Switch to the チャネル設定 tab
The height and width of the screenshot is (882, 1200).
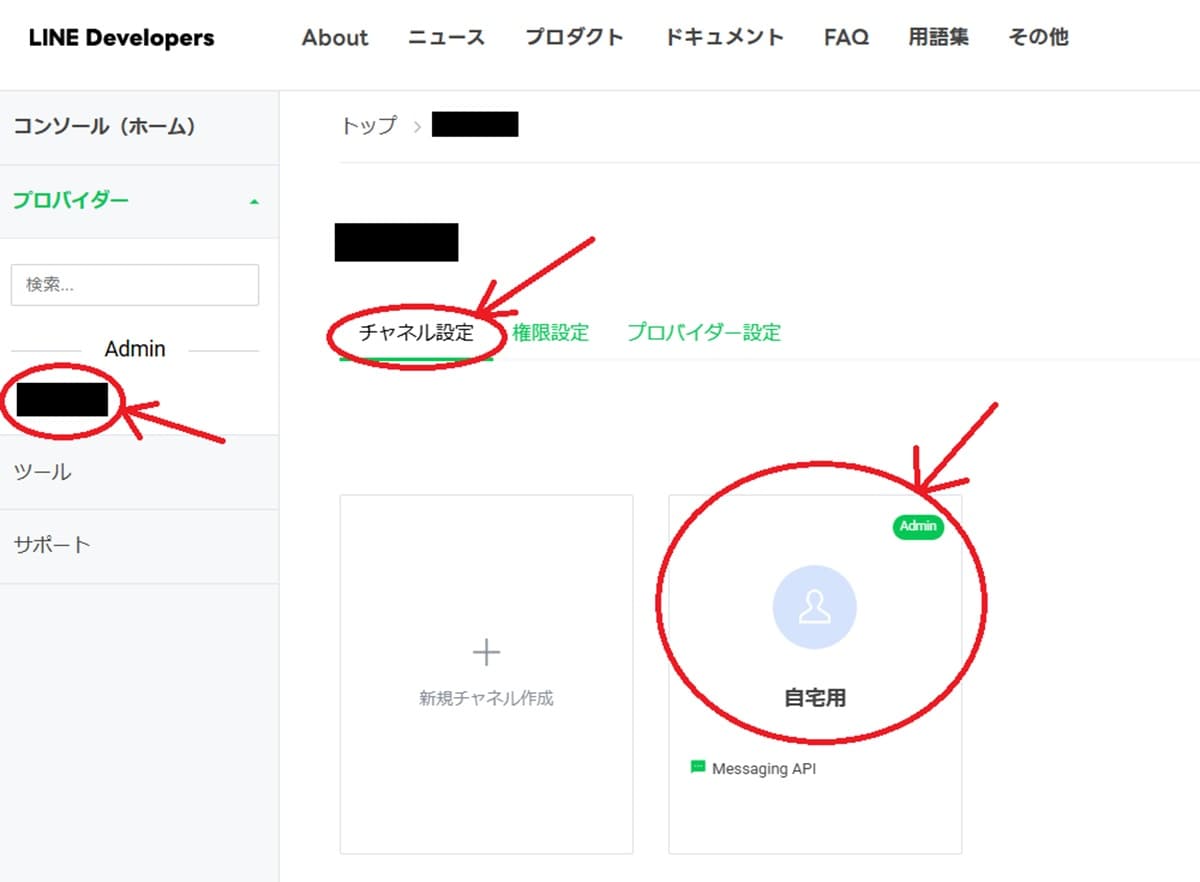click(416, 333)
